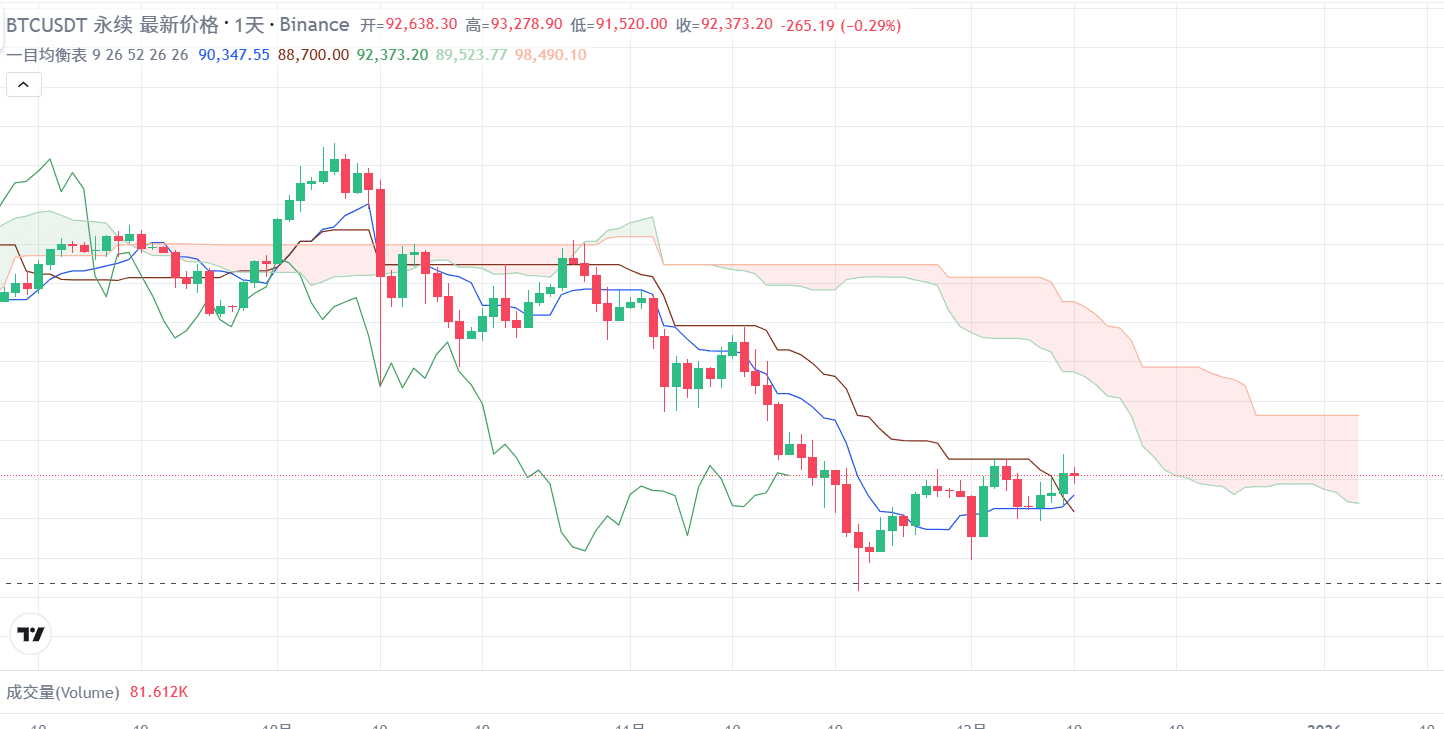Click the Binance exchange name in title
The height and width of the screenshot is (729, 1444).
315,25
